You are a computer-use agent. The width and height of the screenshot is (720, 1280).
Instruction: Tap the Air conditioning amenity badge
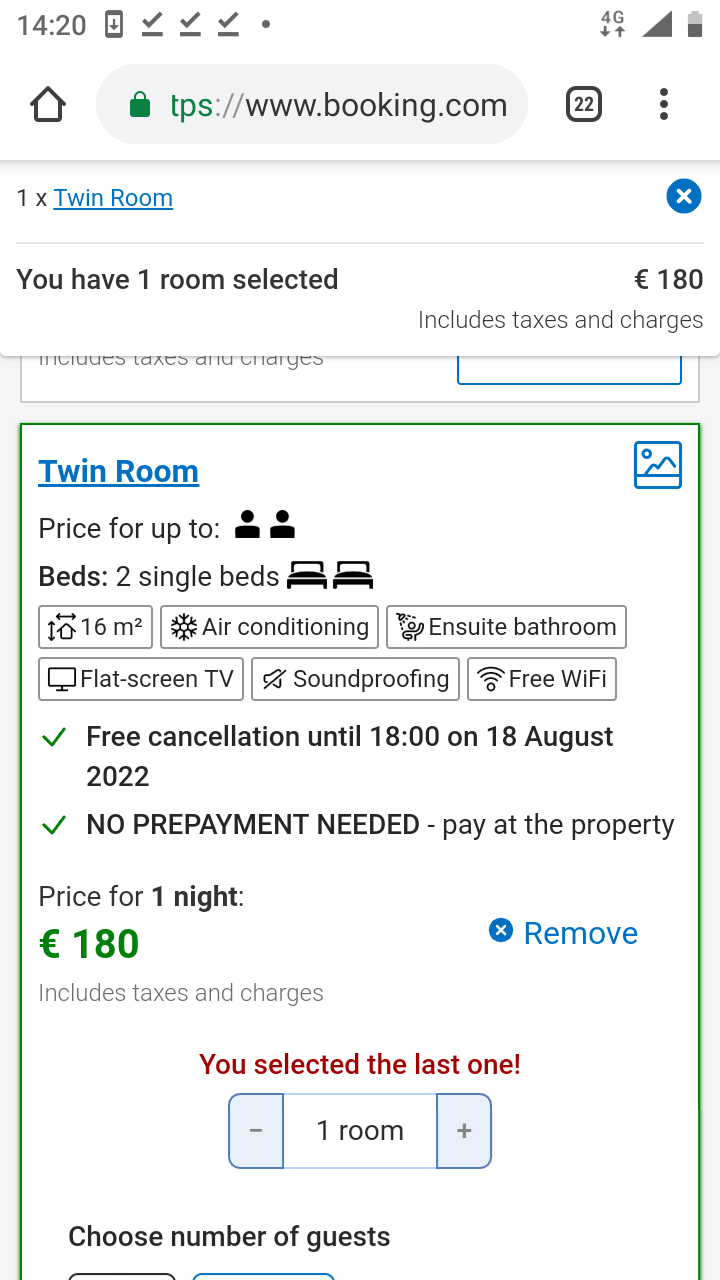[269, 627]
